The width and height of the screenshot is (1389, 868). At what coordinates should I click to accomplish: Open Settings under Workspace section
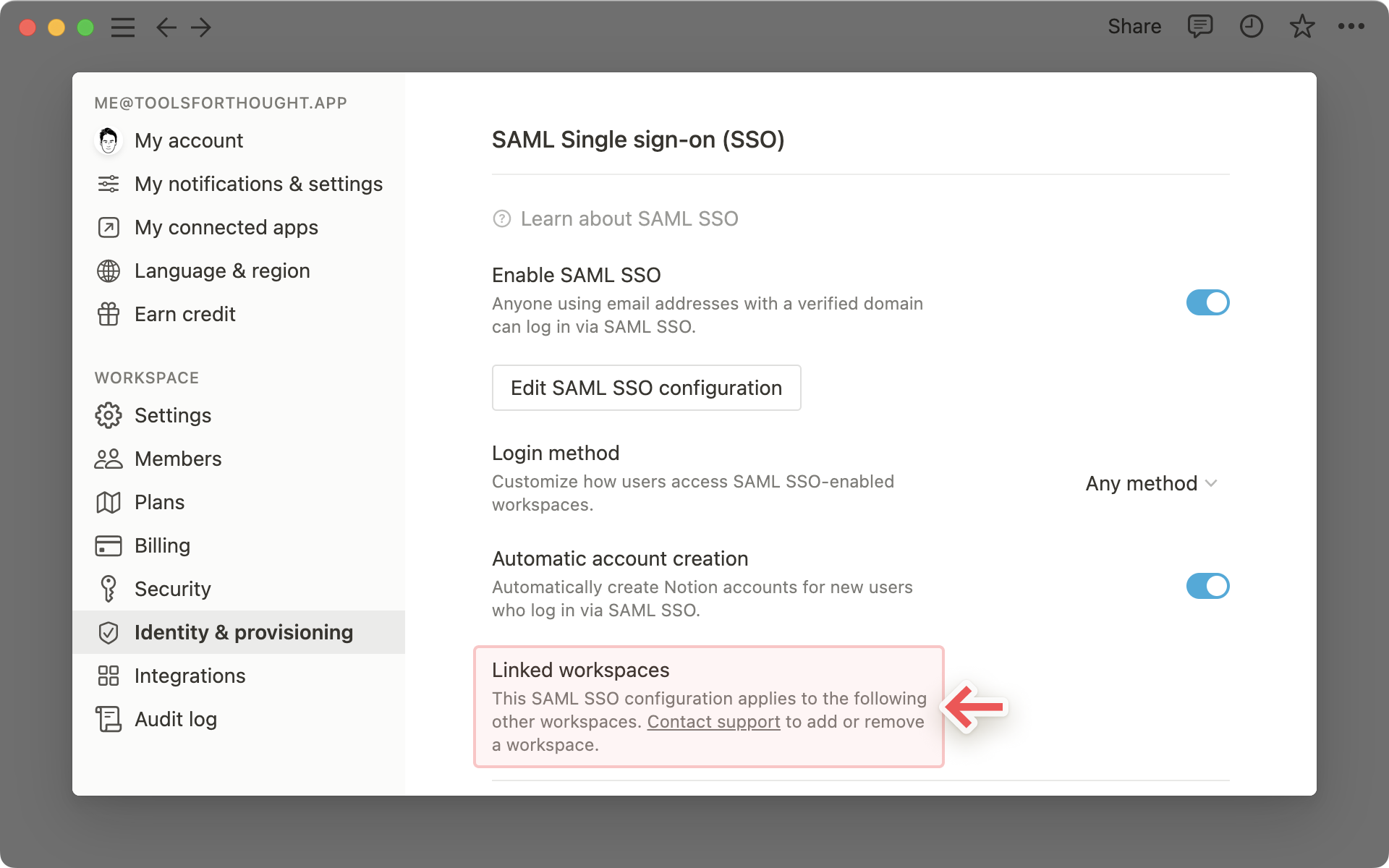coord(173,415)
